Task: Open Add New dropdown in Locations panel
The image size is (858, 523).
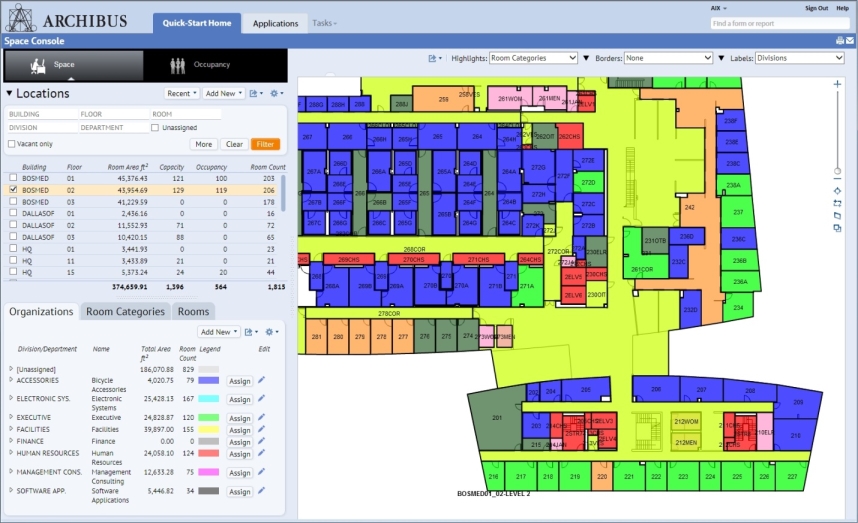Action: pyautogui.click(x=223, y=94)
